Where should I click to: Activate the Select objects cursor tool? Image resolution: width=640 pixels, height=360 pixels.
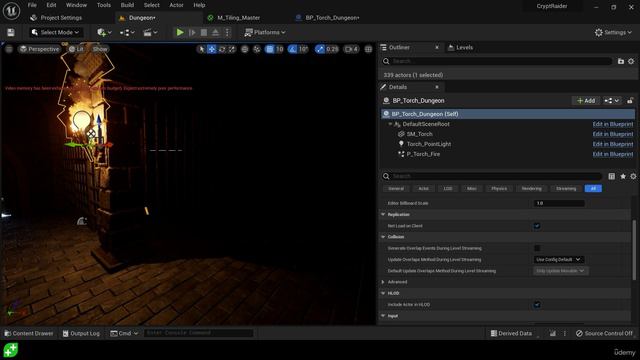point(201,49)
